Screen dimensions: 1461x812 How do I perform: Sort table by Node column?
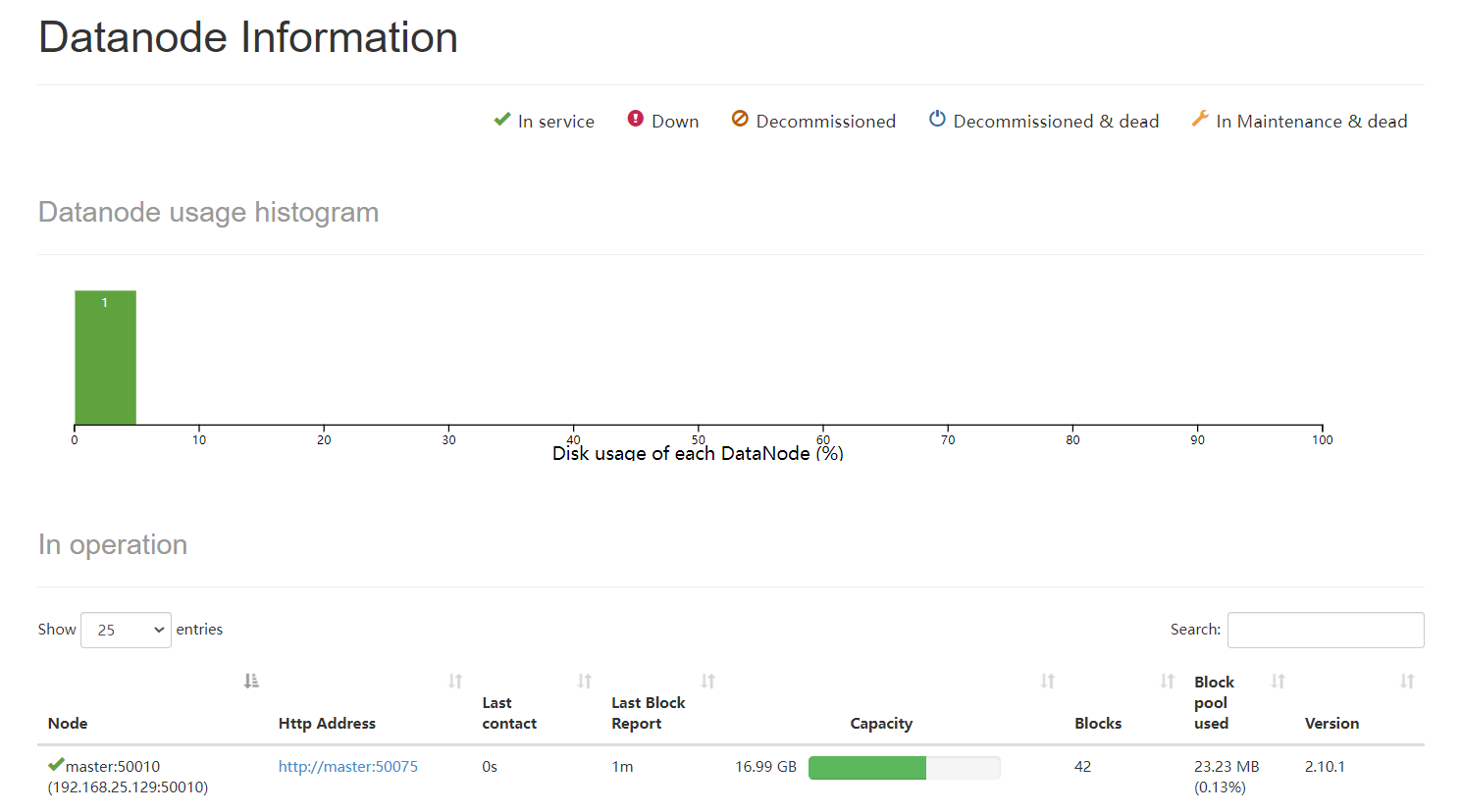[x=251, y=681]
